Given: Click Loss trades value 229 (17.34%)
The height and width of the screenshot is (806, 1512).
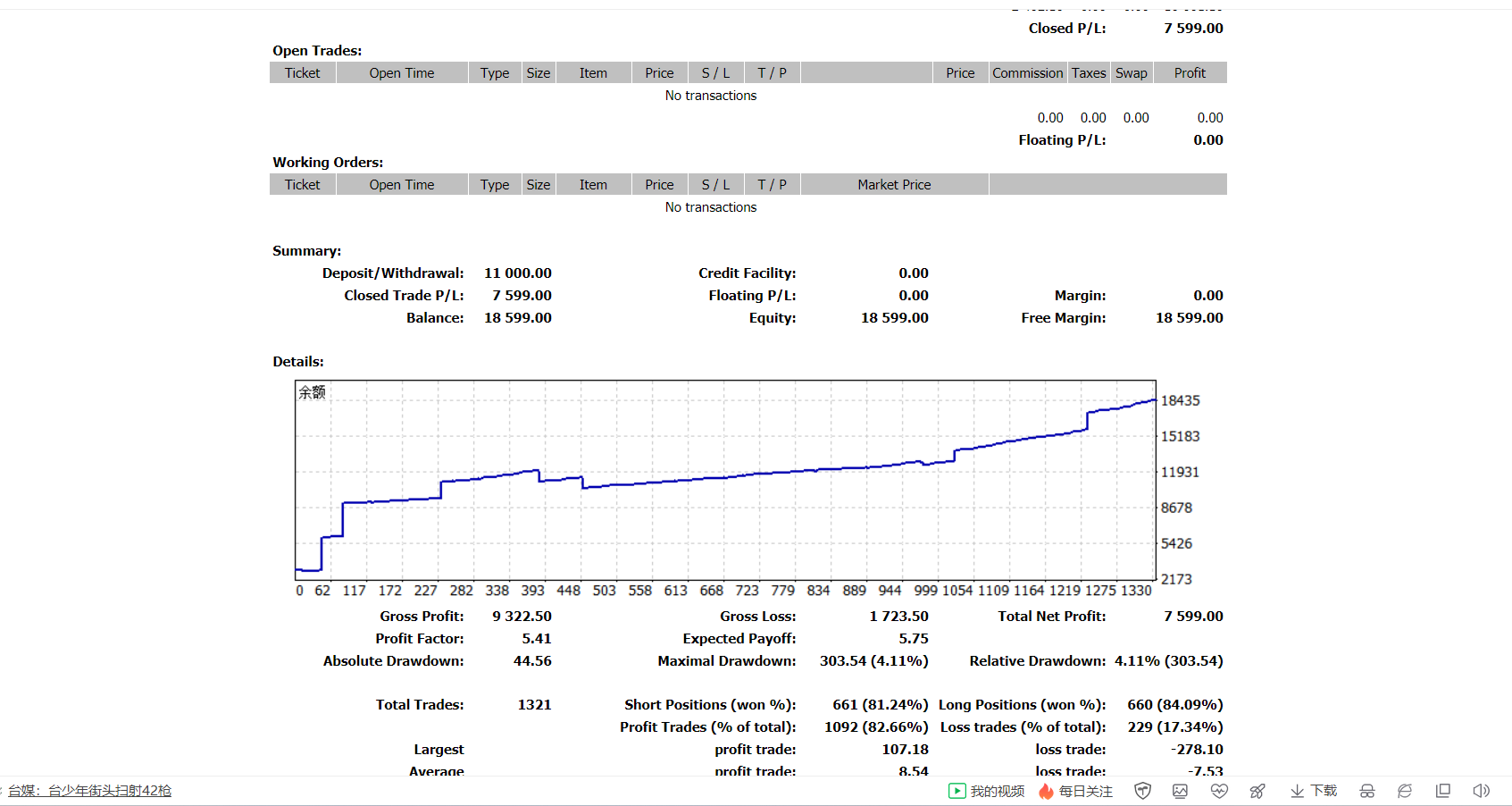Looking at the screenshot, I should pyautogui.click(x=1175, y=727).
